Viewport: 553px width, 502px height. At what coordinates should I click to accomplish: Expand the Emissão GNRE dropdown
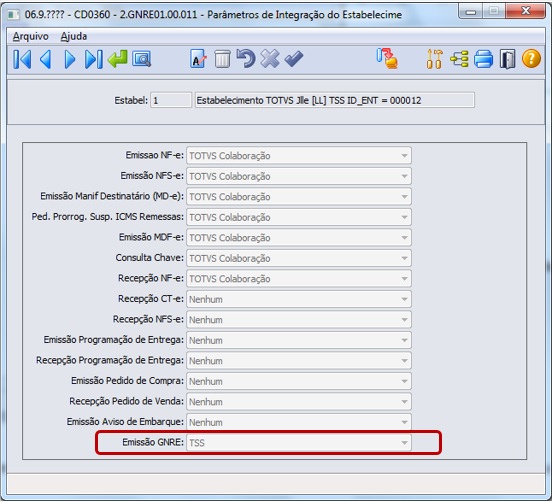[404, 442]
